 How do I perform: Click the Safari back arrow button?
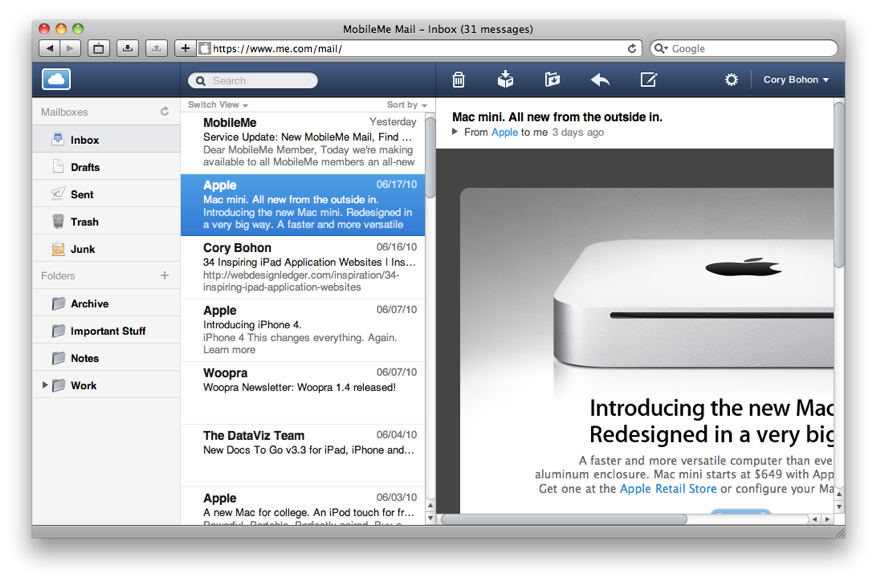tap(50, 49)
